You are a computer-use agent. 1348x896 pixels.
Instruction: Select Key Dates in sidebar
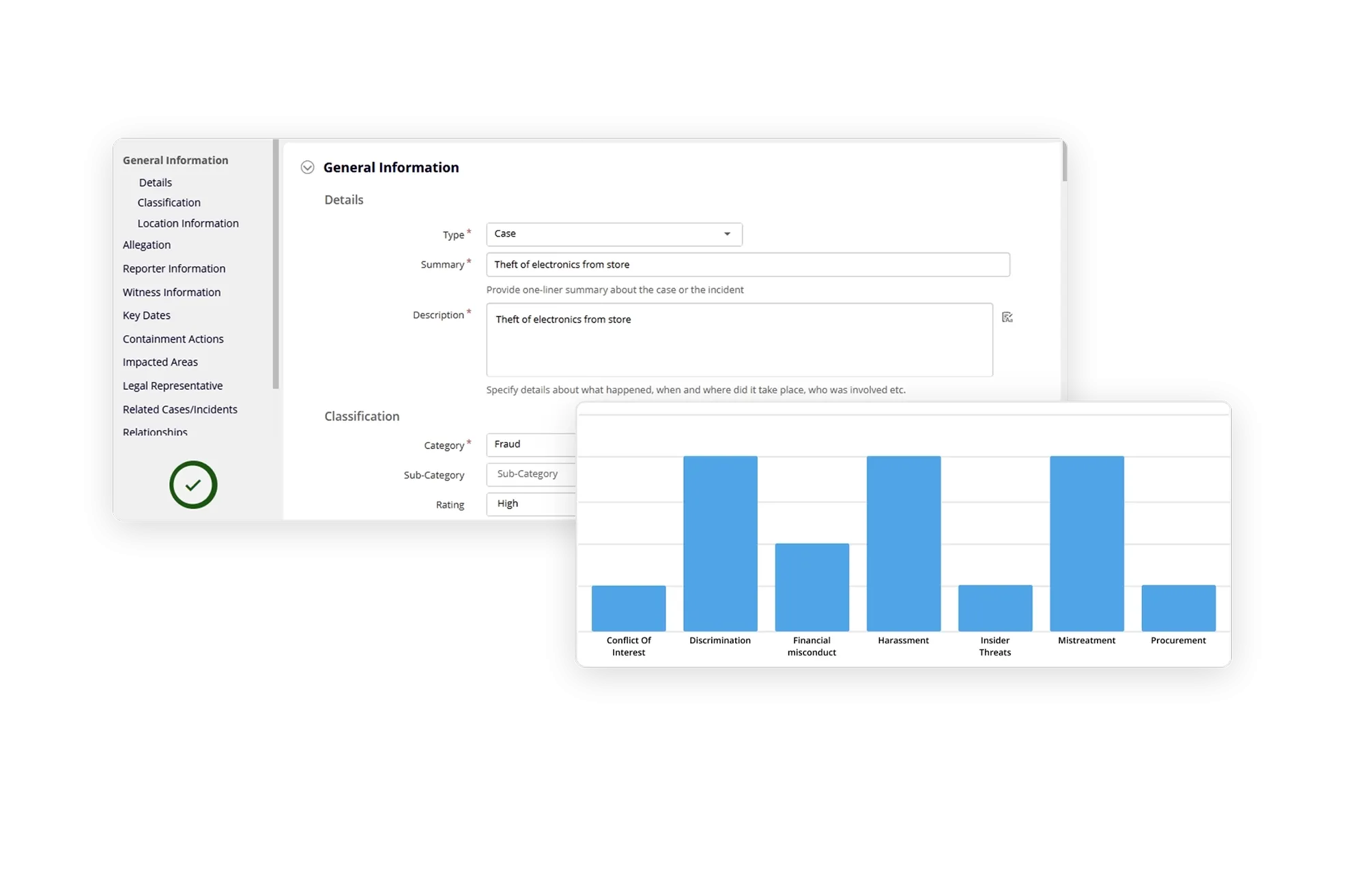(x=147, y=315)
